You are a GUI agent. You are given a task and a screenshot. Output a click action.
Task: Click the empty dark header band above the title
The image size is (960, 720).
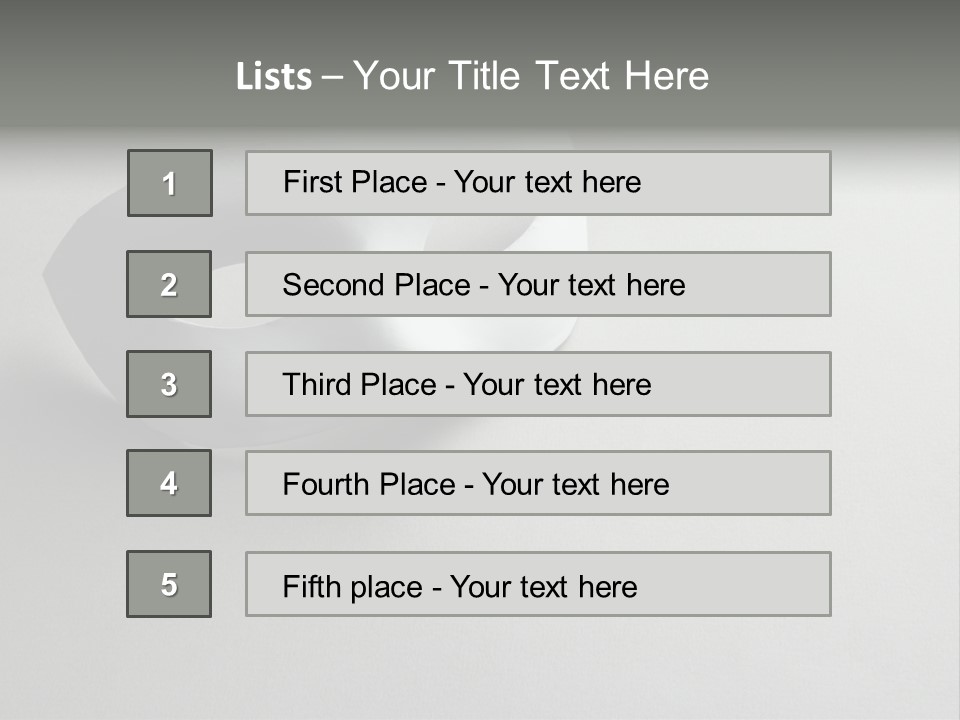pyautogui.click(x=480, y=22)
